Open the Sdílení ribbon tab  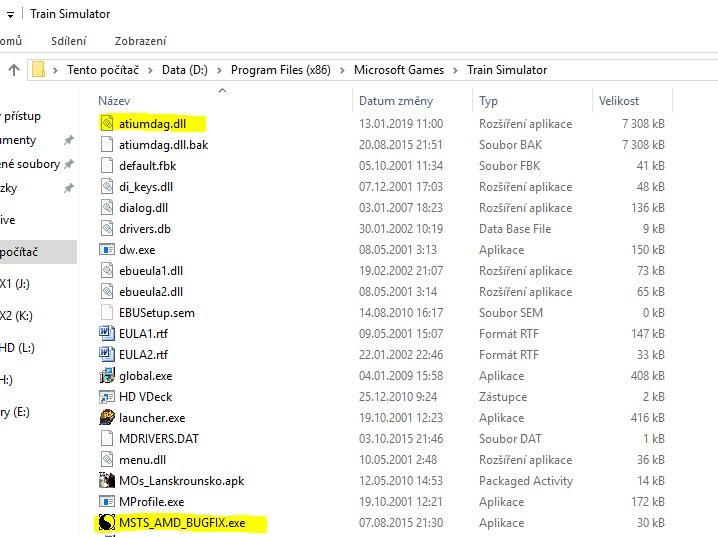coord(68,41)
